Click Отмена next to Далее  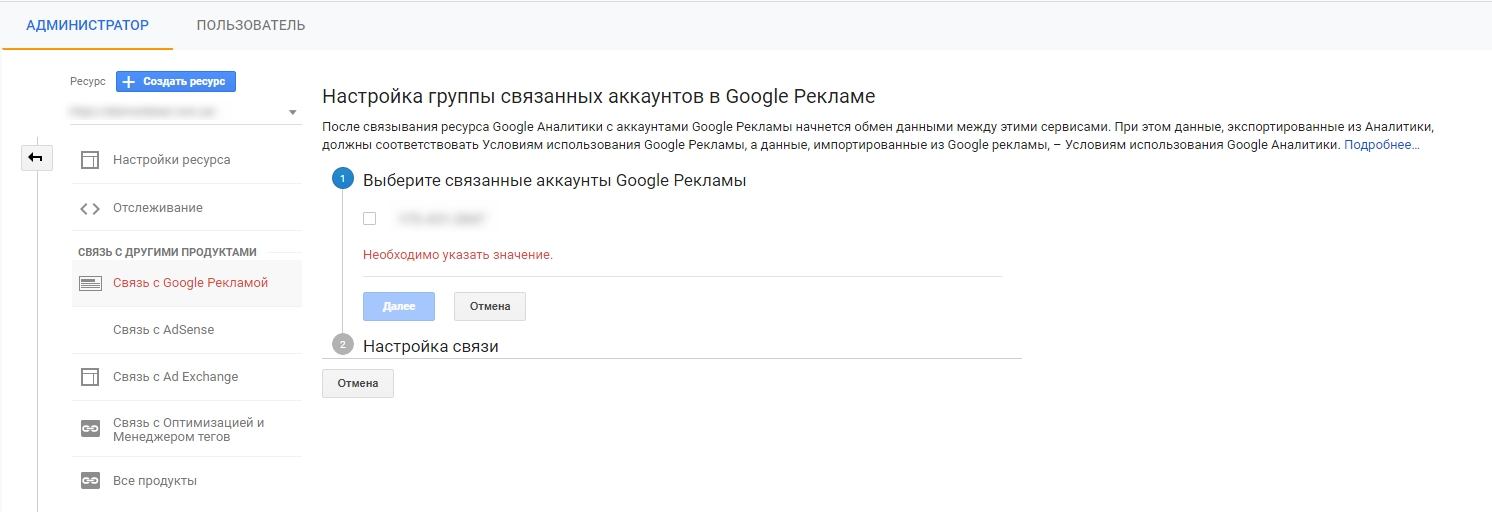[x=489, y=306]
